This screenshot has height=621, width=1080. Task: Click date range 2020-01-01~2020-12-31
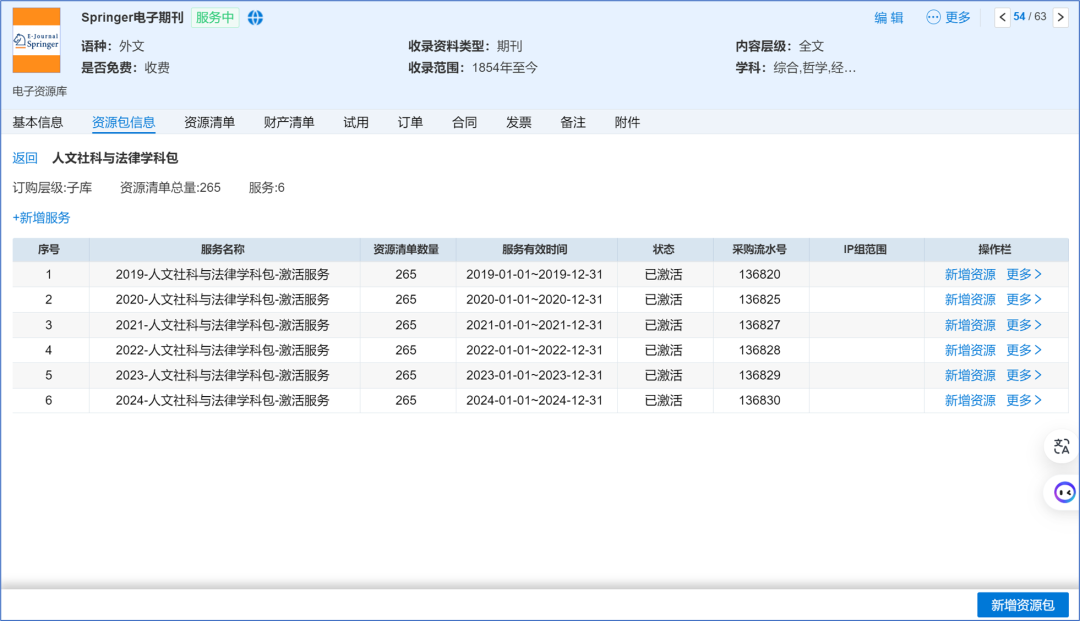534,299
